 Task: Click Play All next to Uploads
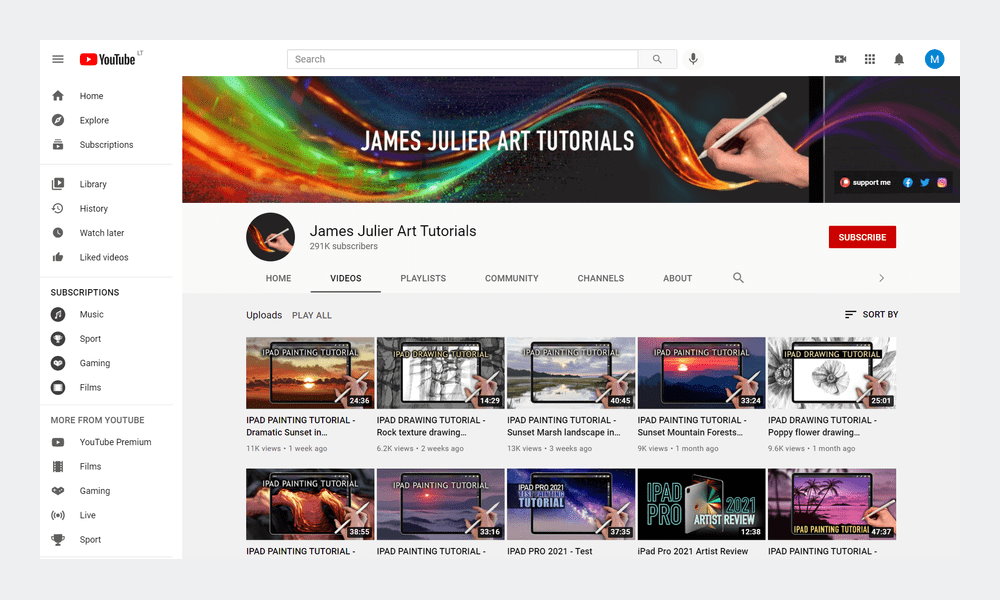(312, 315)
